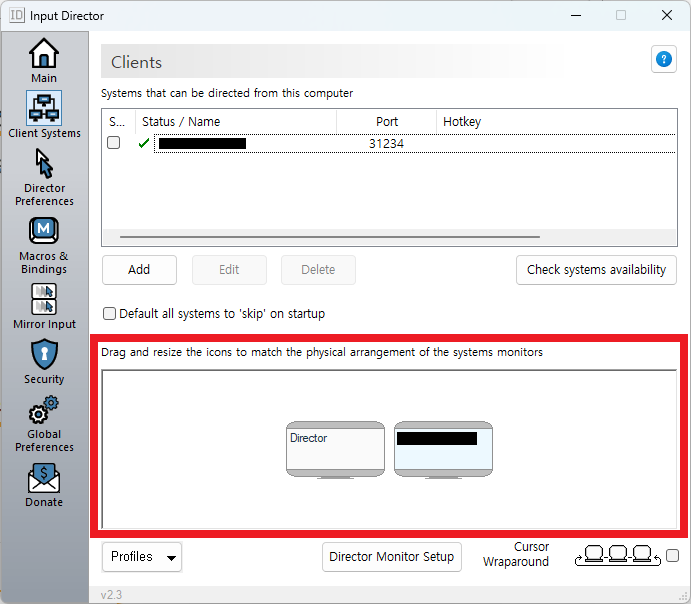Click the Edit button

tap(229, 270)
